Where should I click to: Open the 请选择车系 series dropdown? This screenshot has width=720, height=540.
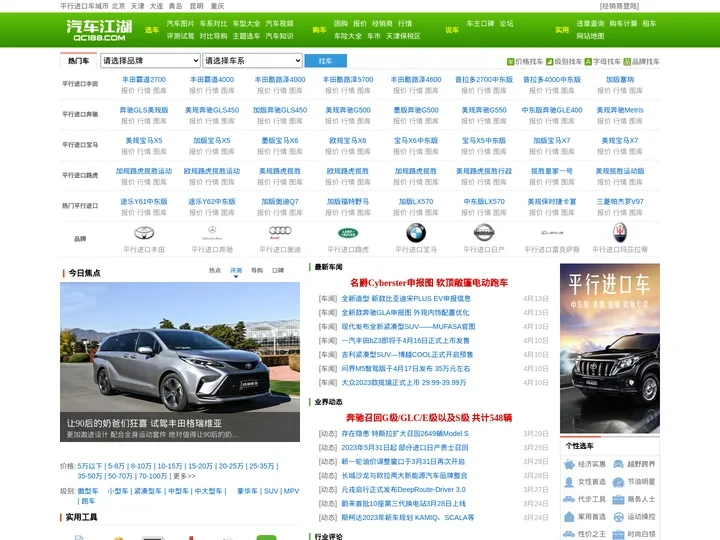coord(252,61)
